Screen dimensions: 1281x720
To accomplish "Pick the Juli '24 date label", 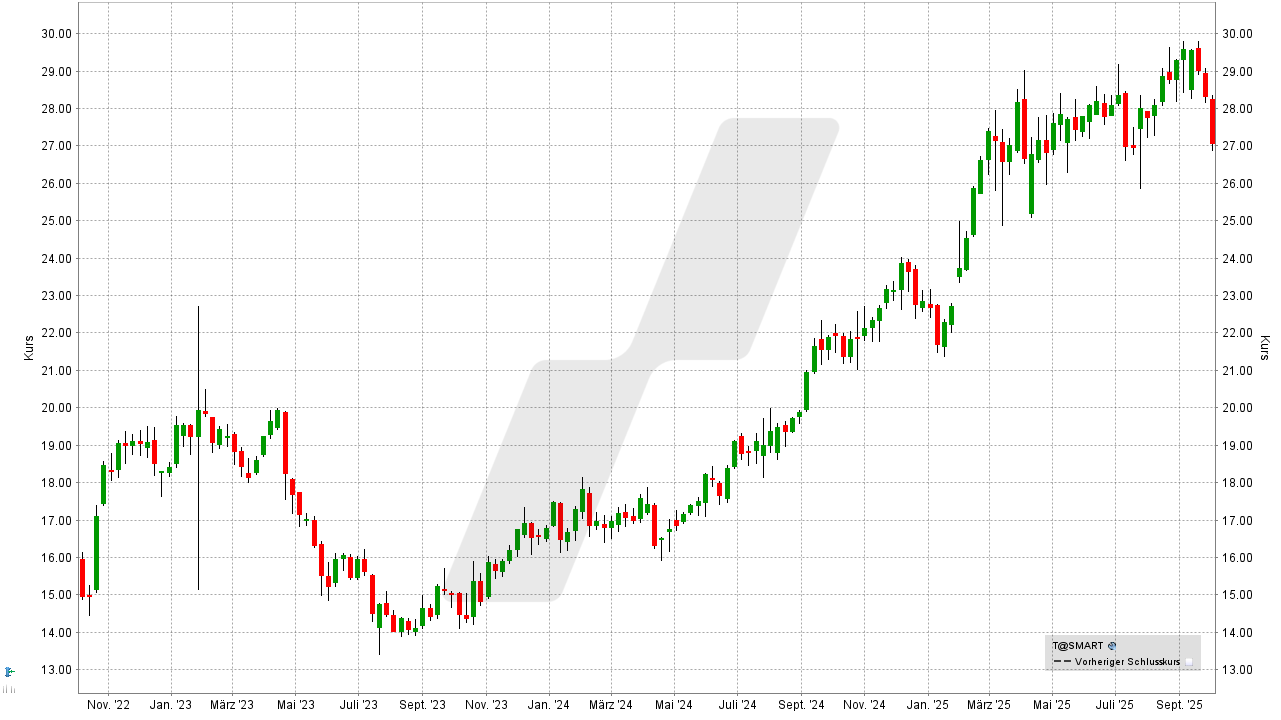I will point(737,705).
